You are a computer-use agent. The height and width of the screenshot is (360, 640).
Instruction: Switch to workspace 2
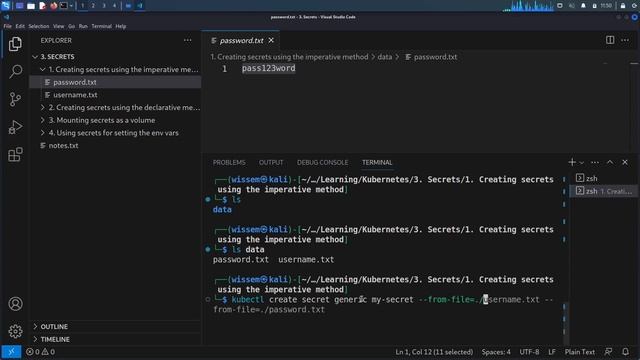(x=93, y=6)
